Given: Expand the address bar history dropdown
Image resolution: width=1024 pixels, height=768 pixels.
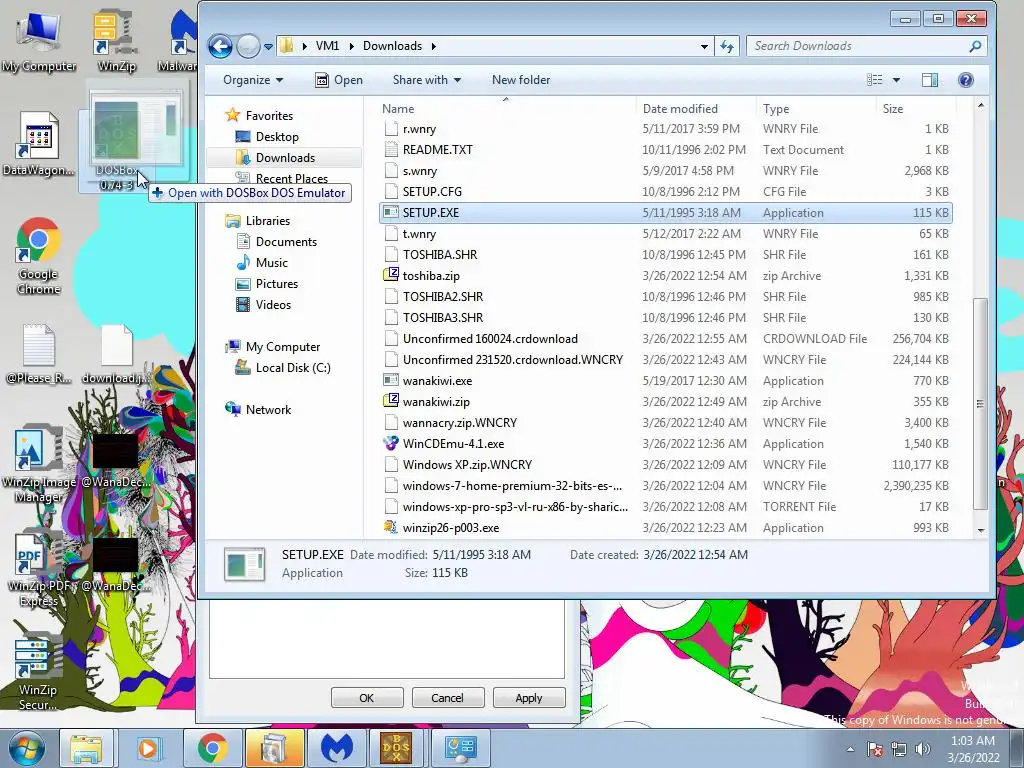Looking at the screenshot, I should [704, 46].
